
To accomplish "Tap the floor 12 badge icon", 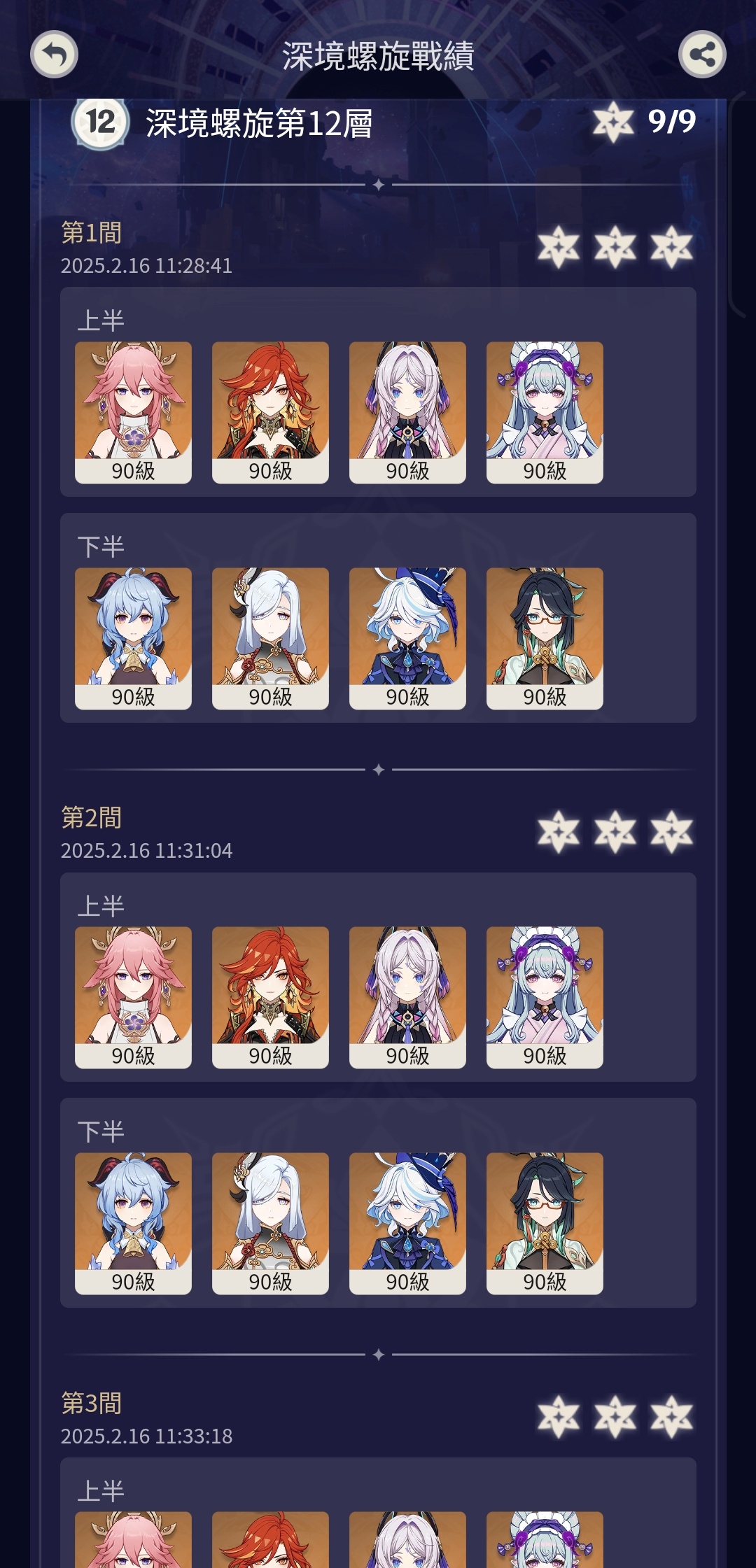I will tap(100, 122).
